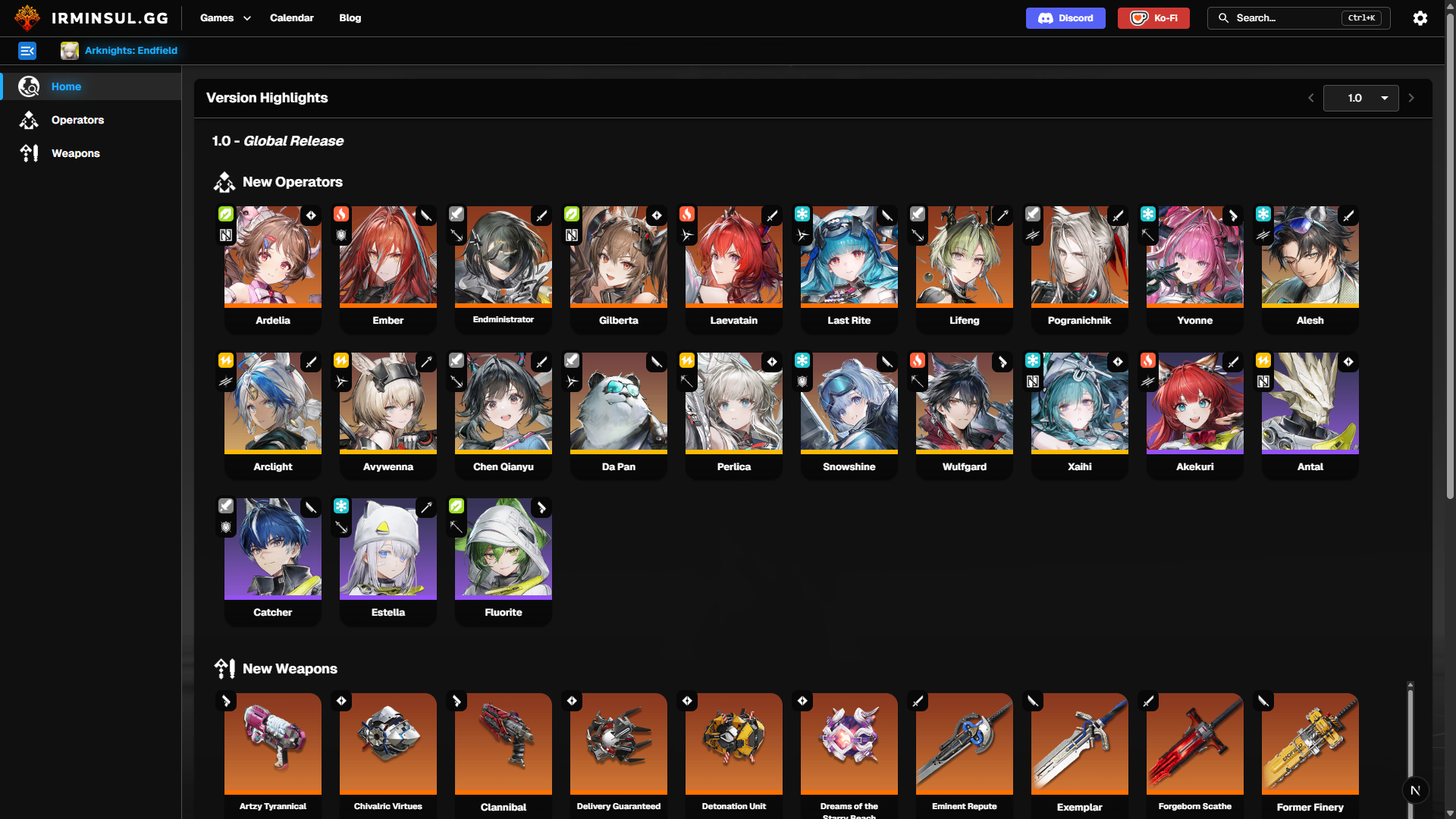Click the Weapons sidebar icon

(29, 153)
